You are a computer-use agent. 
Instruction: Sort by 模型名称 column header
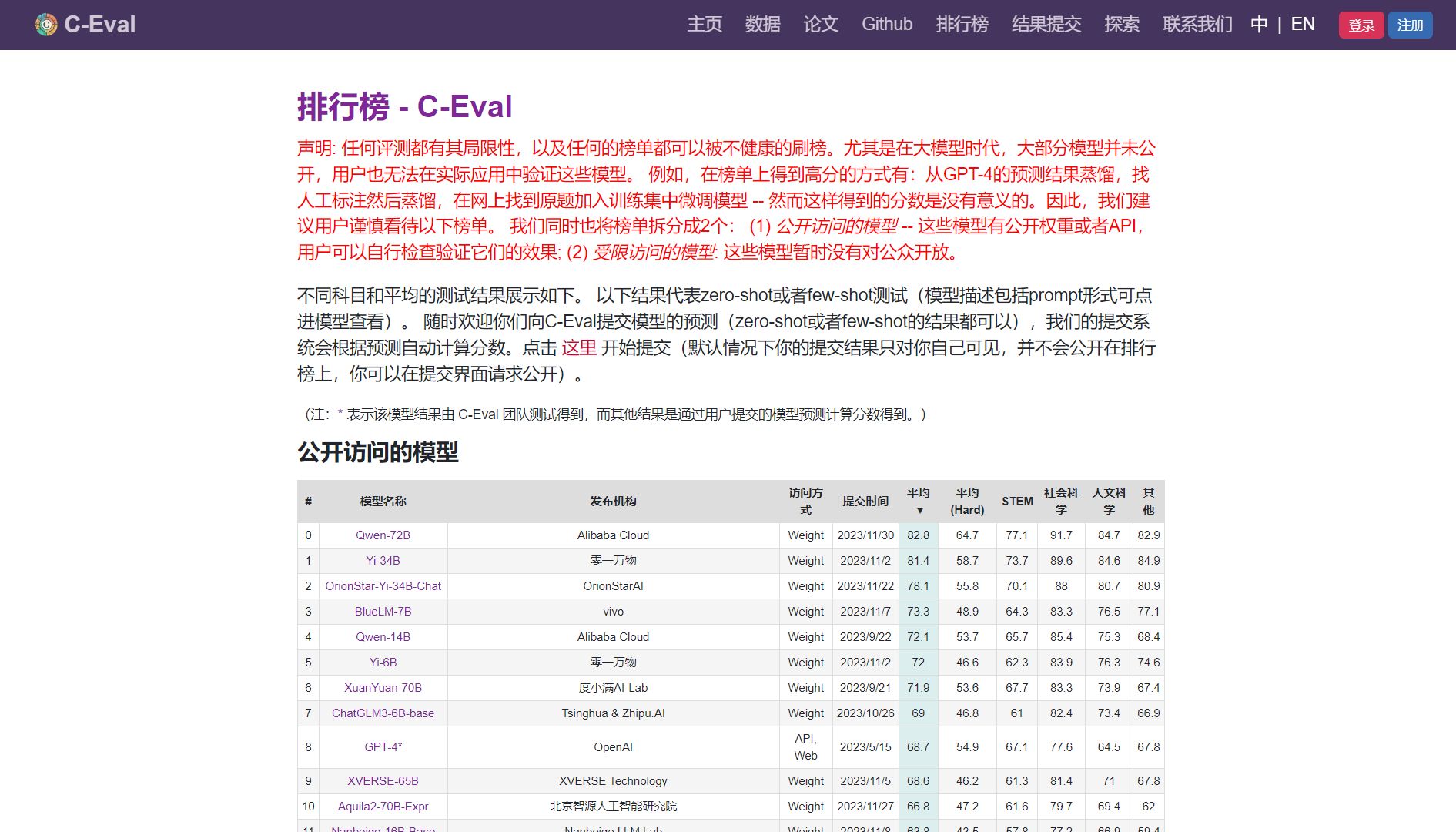tap(383, 501)
